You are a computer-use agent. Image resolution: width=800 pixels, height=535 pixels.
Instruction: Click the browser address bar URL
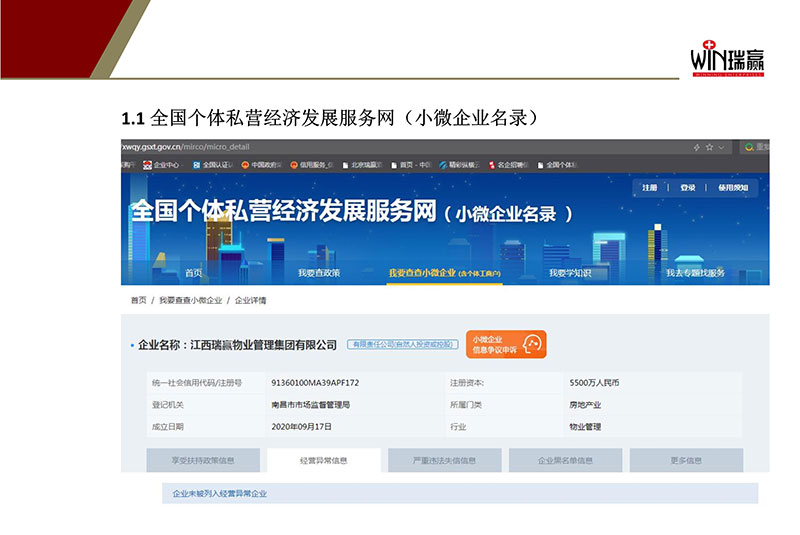(186, 147)
